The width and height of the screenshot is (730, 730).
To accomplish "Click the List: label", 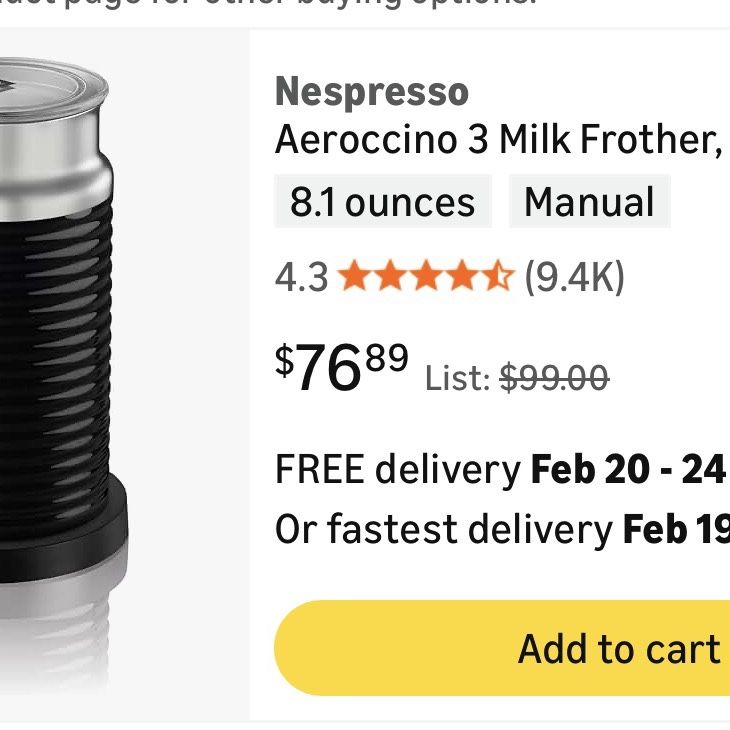I will tap(457, 378).
